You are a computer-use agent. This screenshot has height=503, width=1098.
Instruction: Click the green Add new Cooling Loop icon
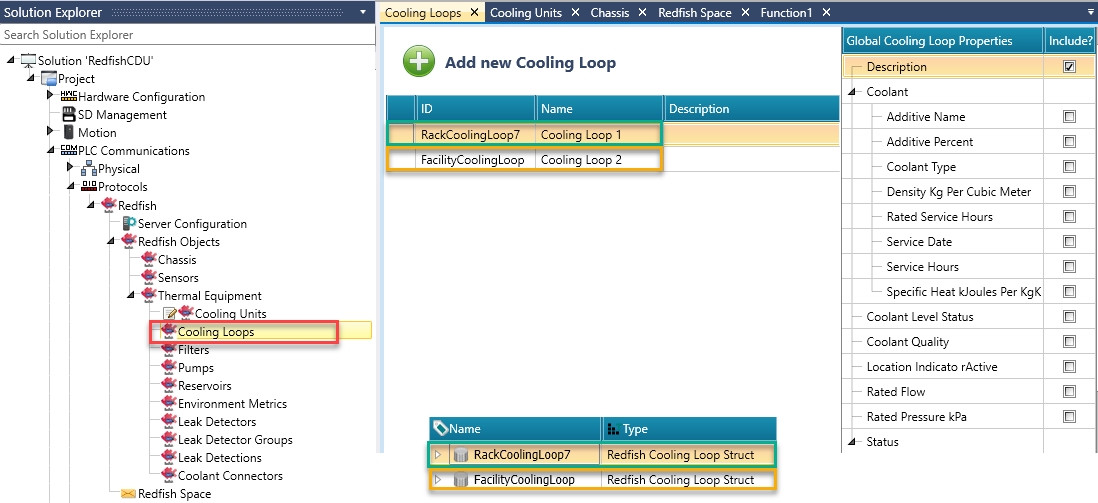pyautogui.click(x=419, y=62)
